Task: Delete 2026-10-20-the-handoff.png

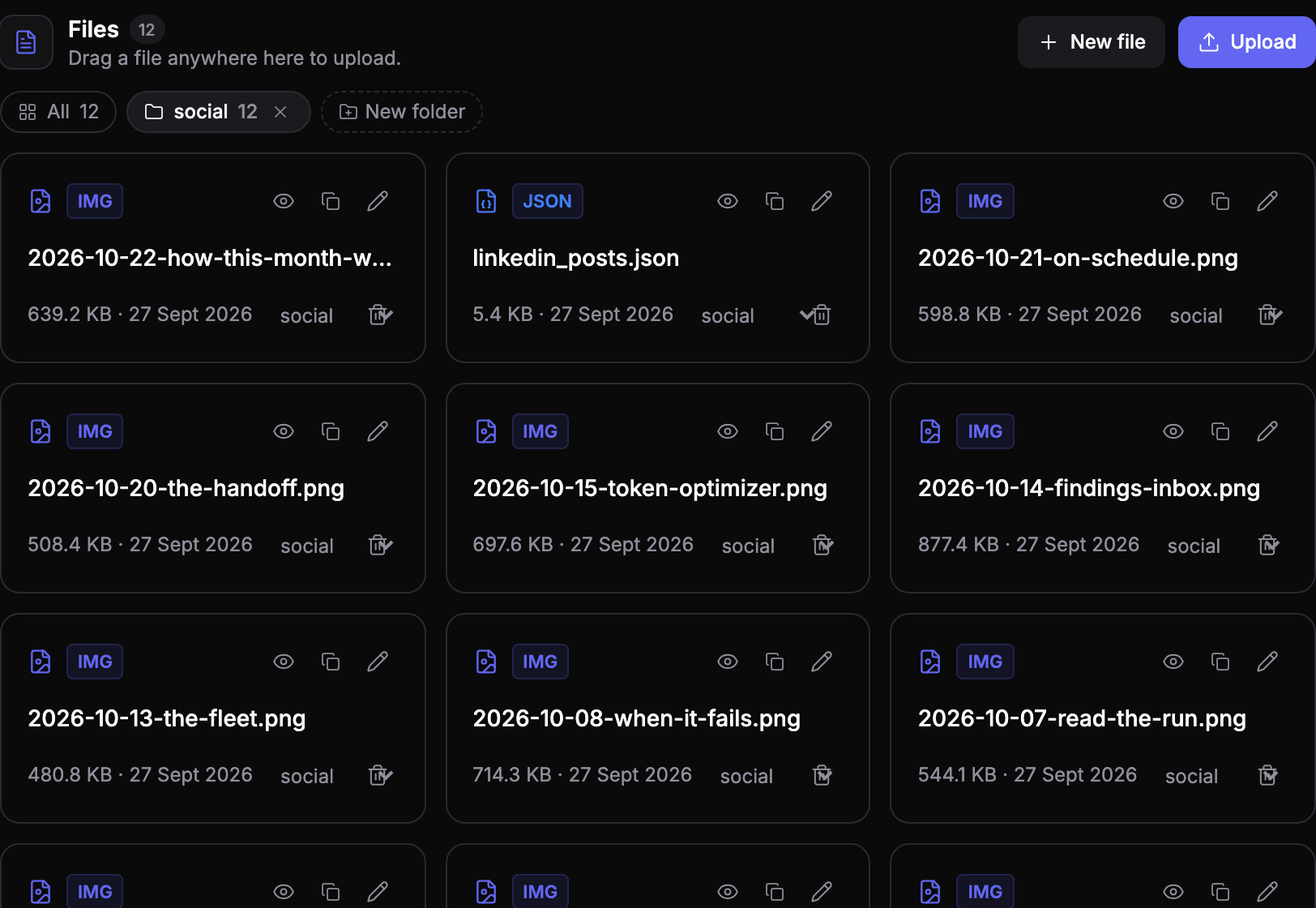Action: tap(379, 545)
